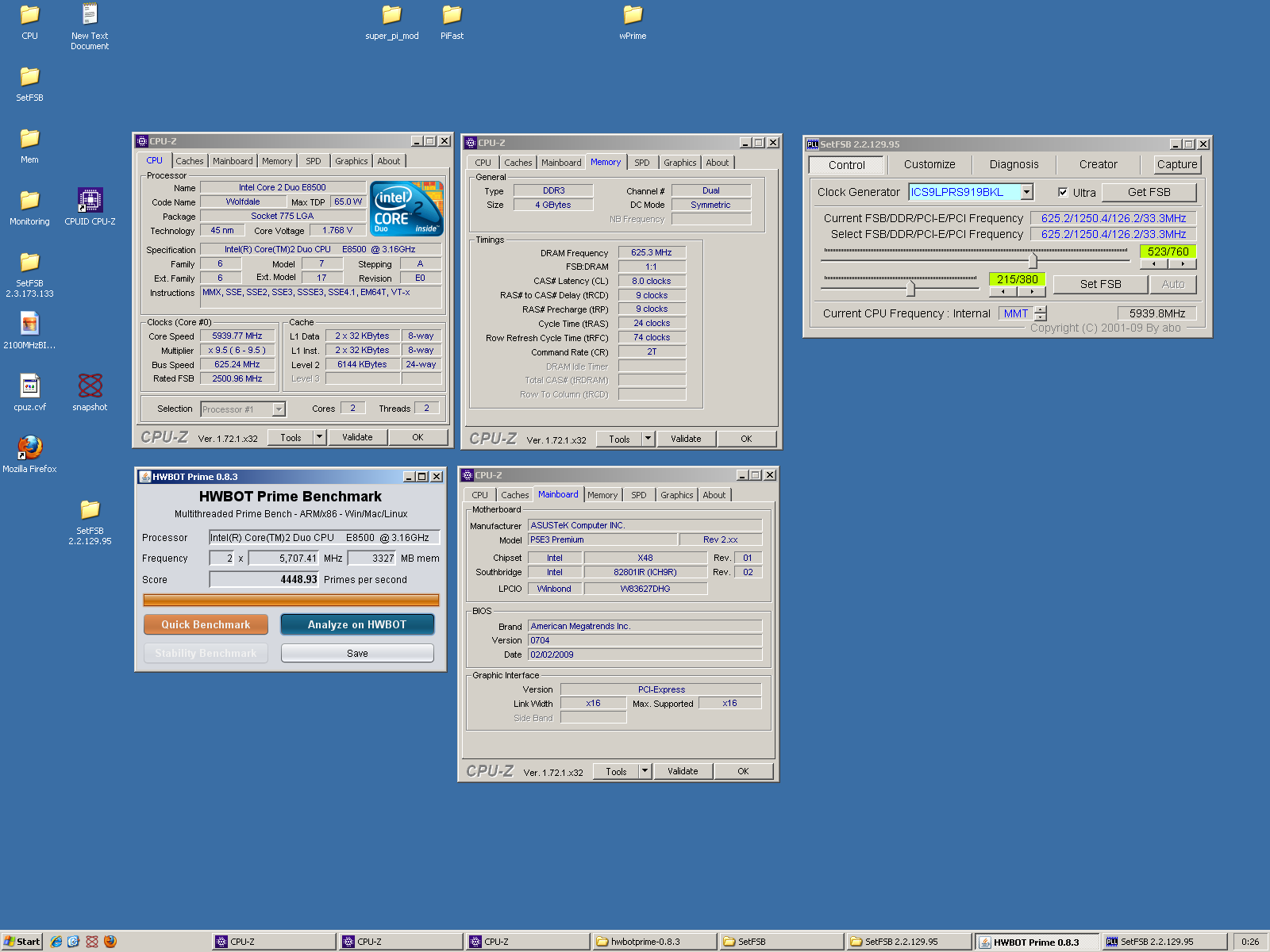
Task: Click the HWBOT Processor name field
Action: [324, 538]
